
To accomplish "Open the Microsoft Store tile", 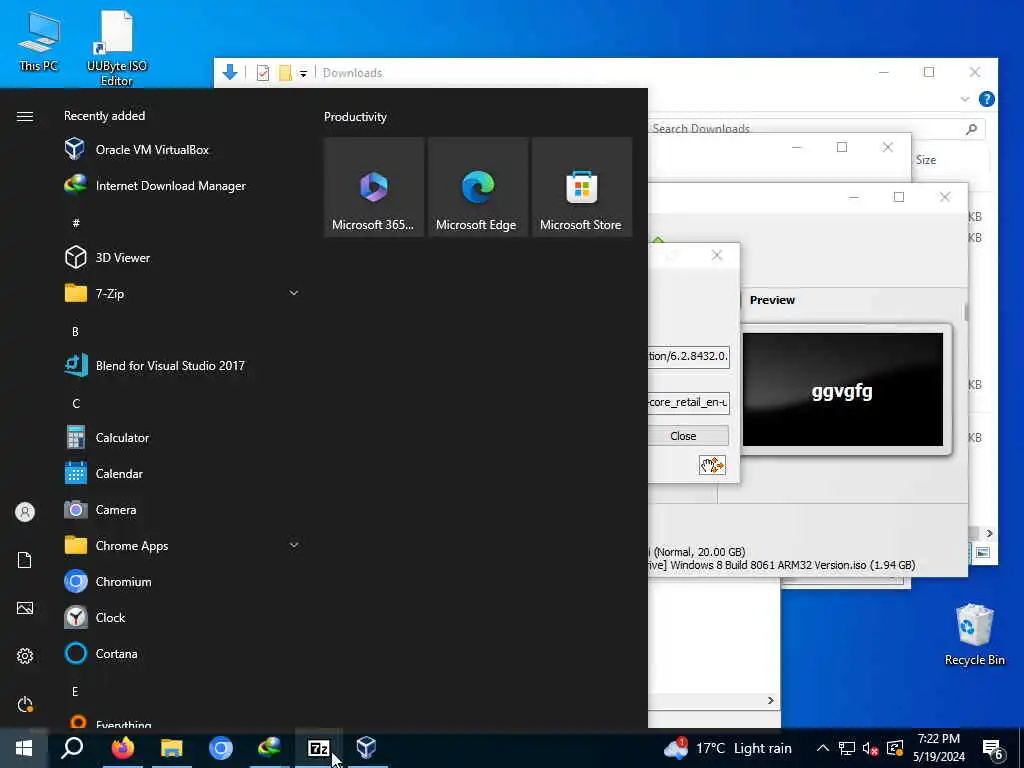I will click(x=581, y=187).
